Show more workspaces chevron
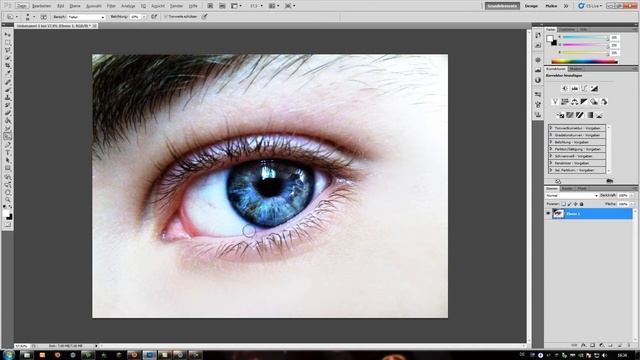 (566, 6)
